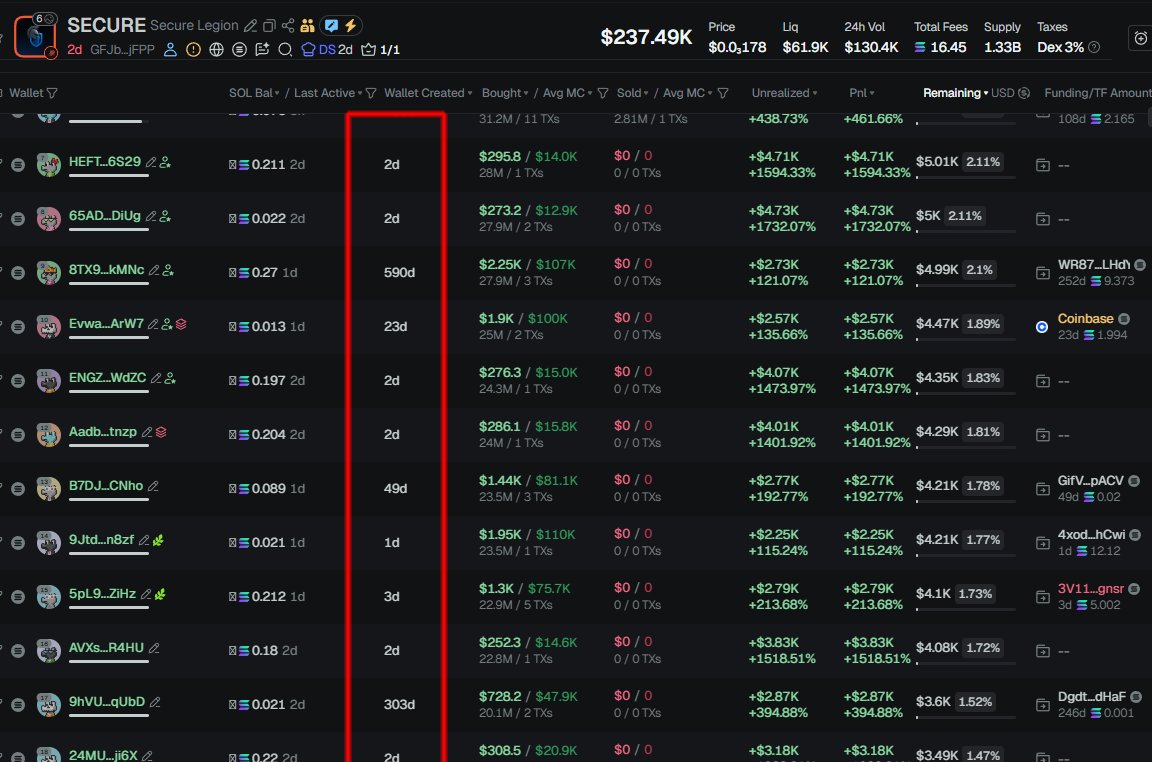The height and width of the screenshot is (762, 1152).
Task: Sort by the SOL Bal column
Action: [x=254, y=93]
